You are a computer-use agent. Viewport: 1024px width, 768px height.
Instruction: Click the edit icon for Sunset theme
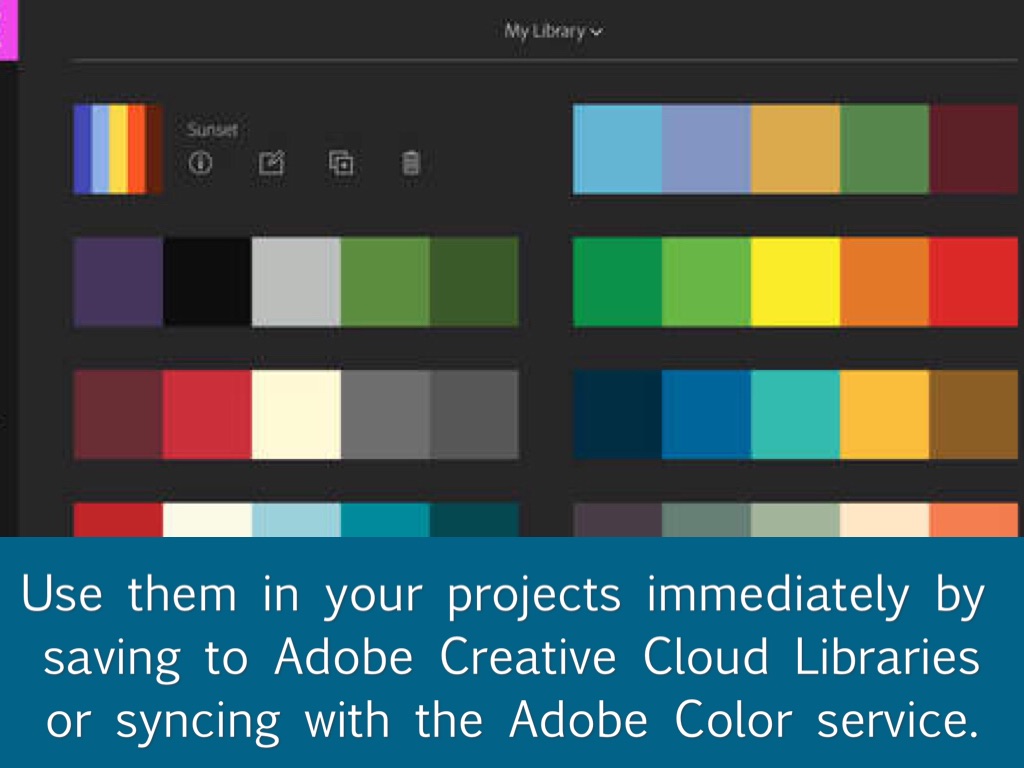point(271,163)
